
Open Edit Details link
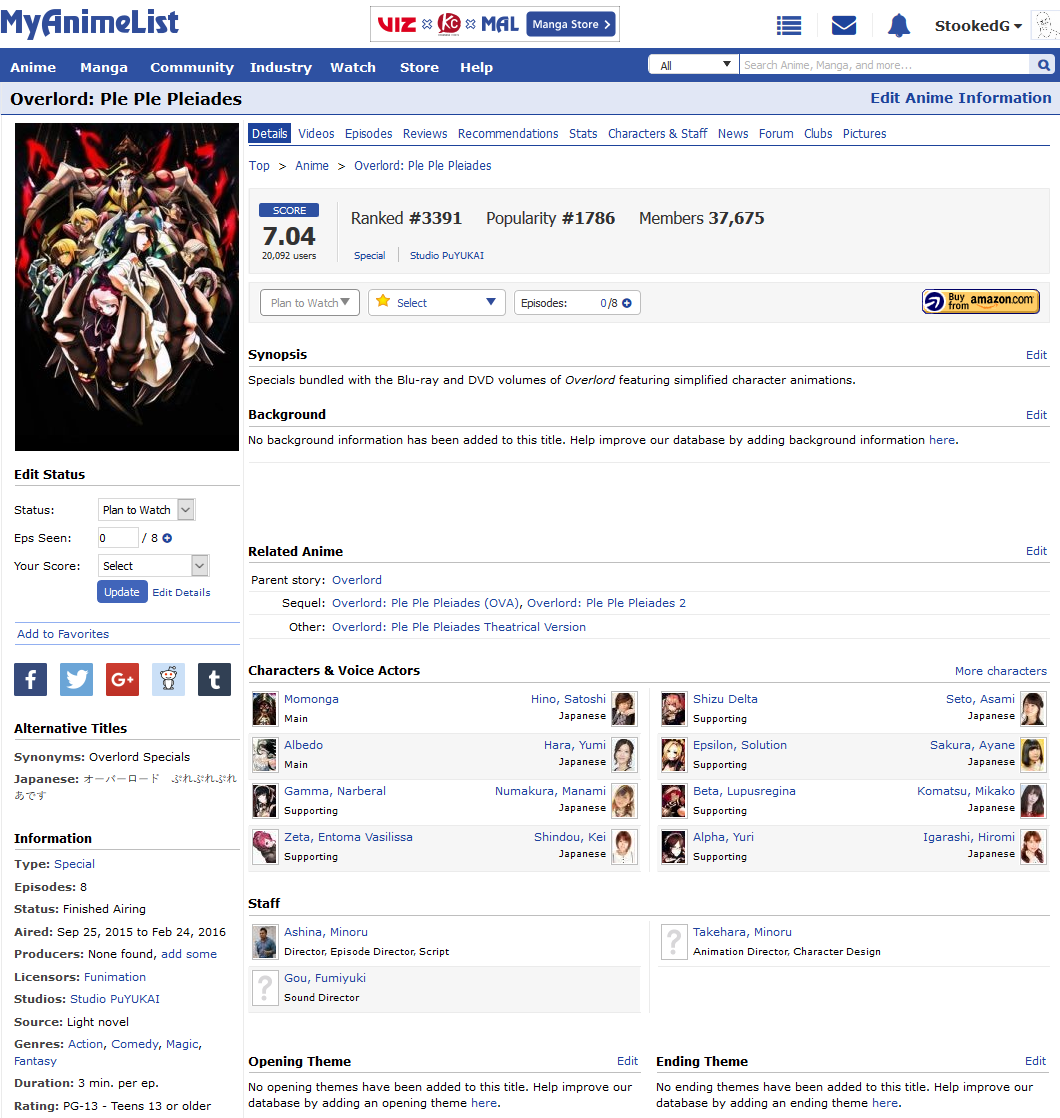pos(181,593)
